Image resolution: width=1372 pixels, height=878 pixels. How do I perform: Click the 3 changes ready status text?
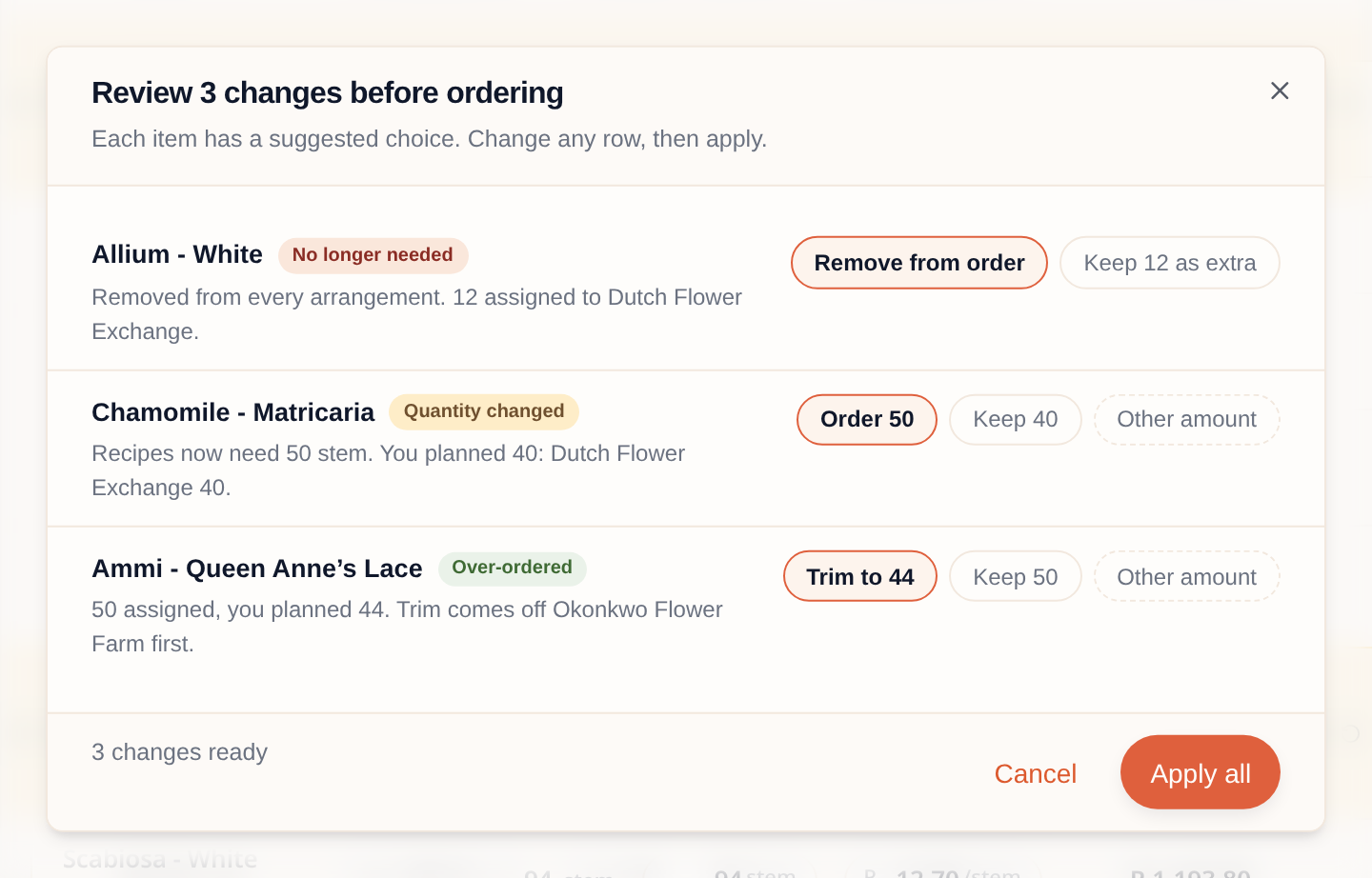(x=179, y=752)
